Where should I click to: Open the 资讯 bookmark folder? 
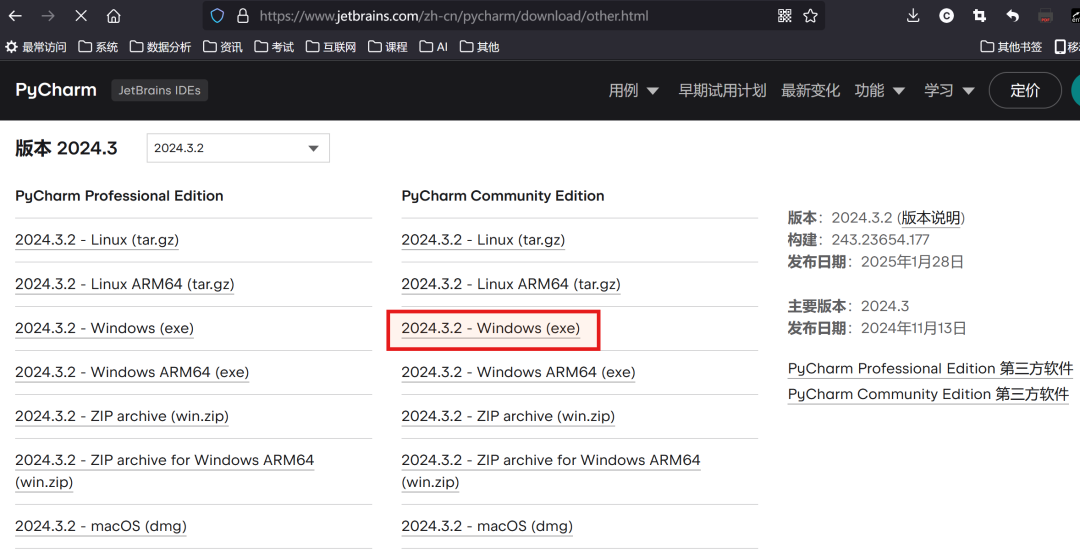click(x=223, y=47)
